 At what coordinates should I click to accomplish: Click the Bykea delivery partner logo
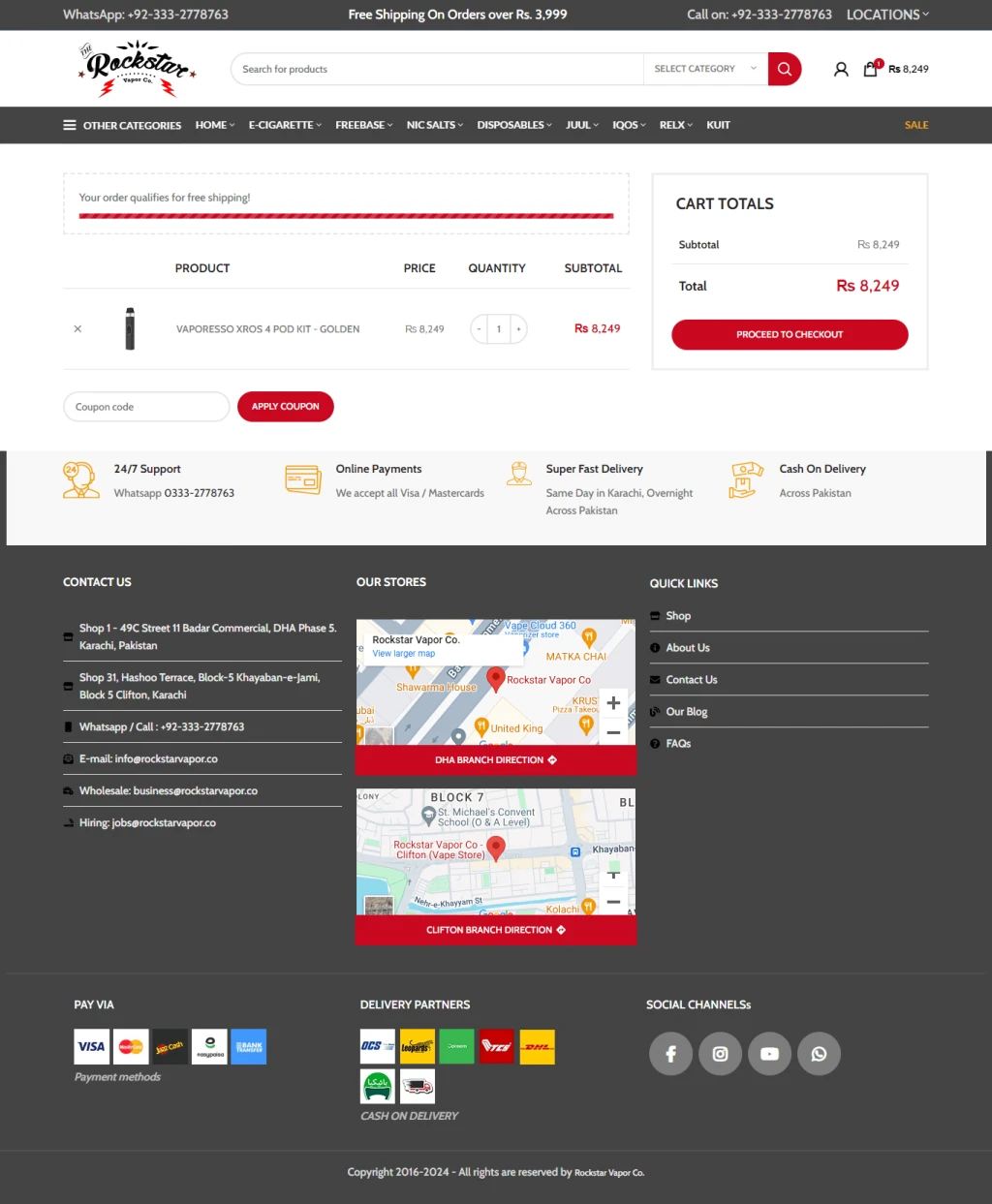coord(378,1086)
